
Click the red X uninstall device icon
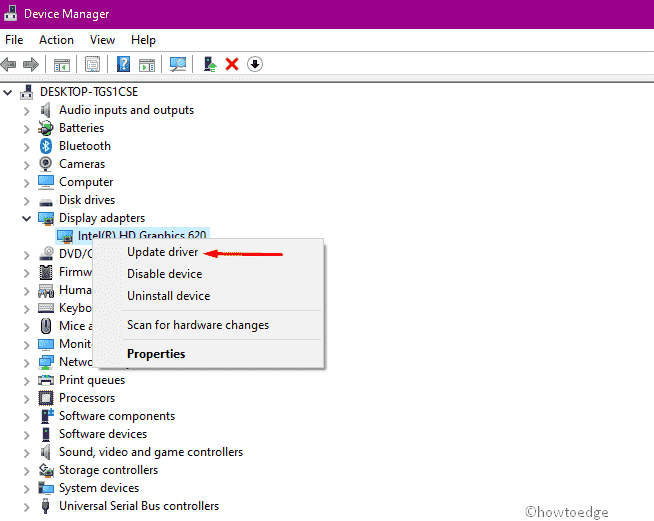pyautogui.click(x=232, y=65)
